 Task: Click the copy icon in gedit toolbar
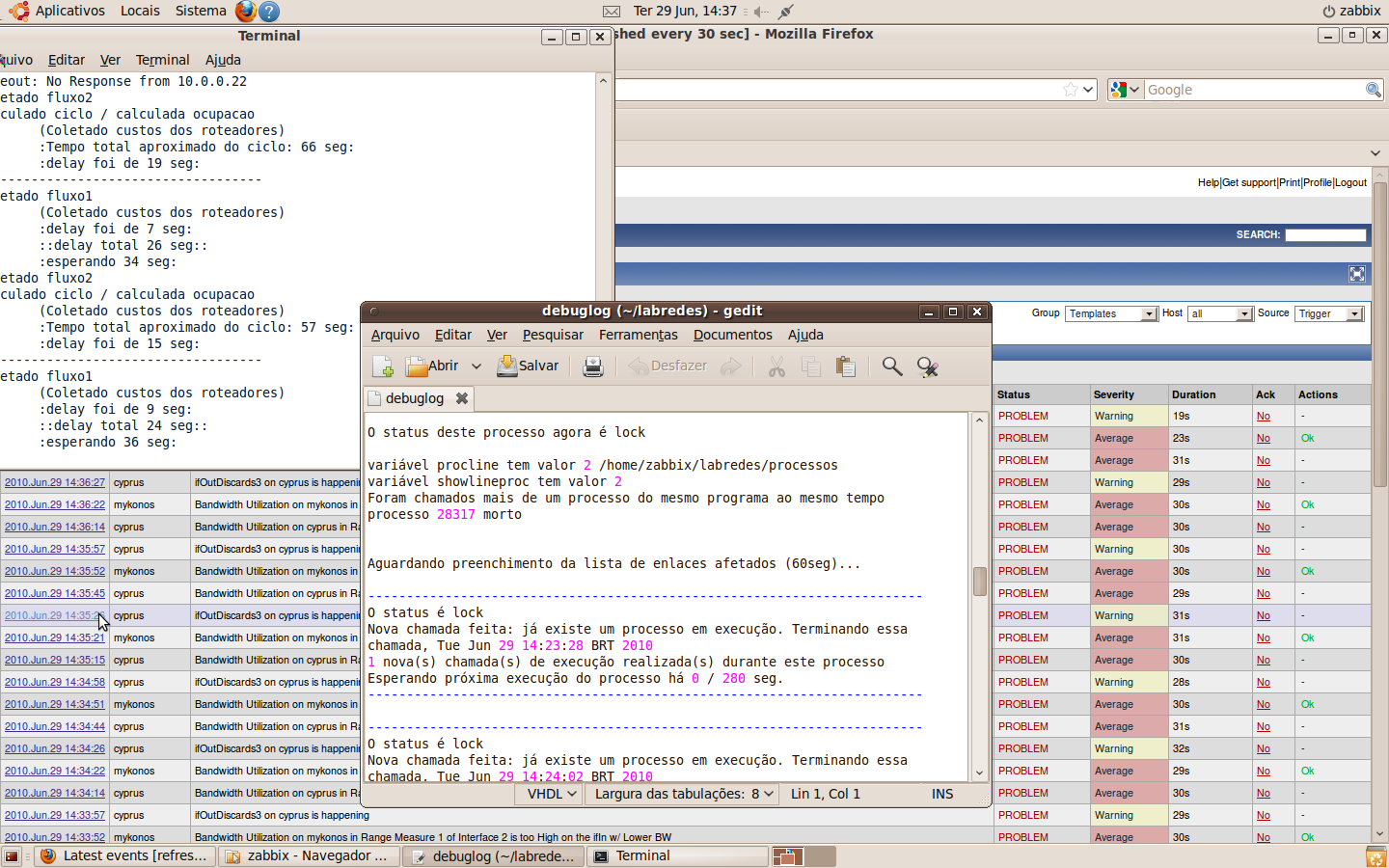click(x=811, y=366)
